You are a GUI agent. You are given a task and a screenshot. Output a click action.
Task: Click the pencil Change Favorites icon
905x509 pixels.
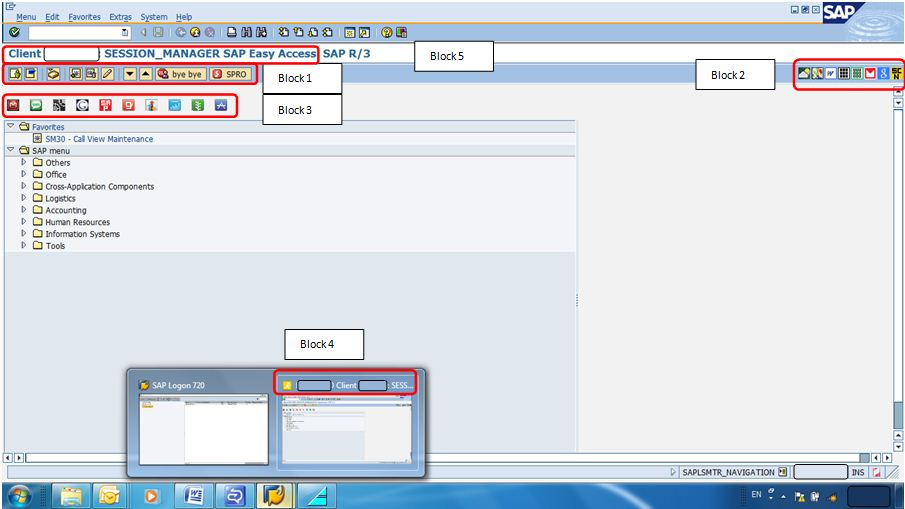(107, 74)
